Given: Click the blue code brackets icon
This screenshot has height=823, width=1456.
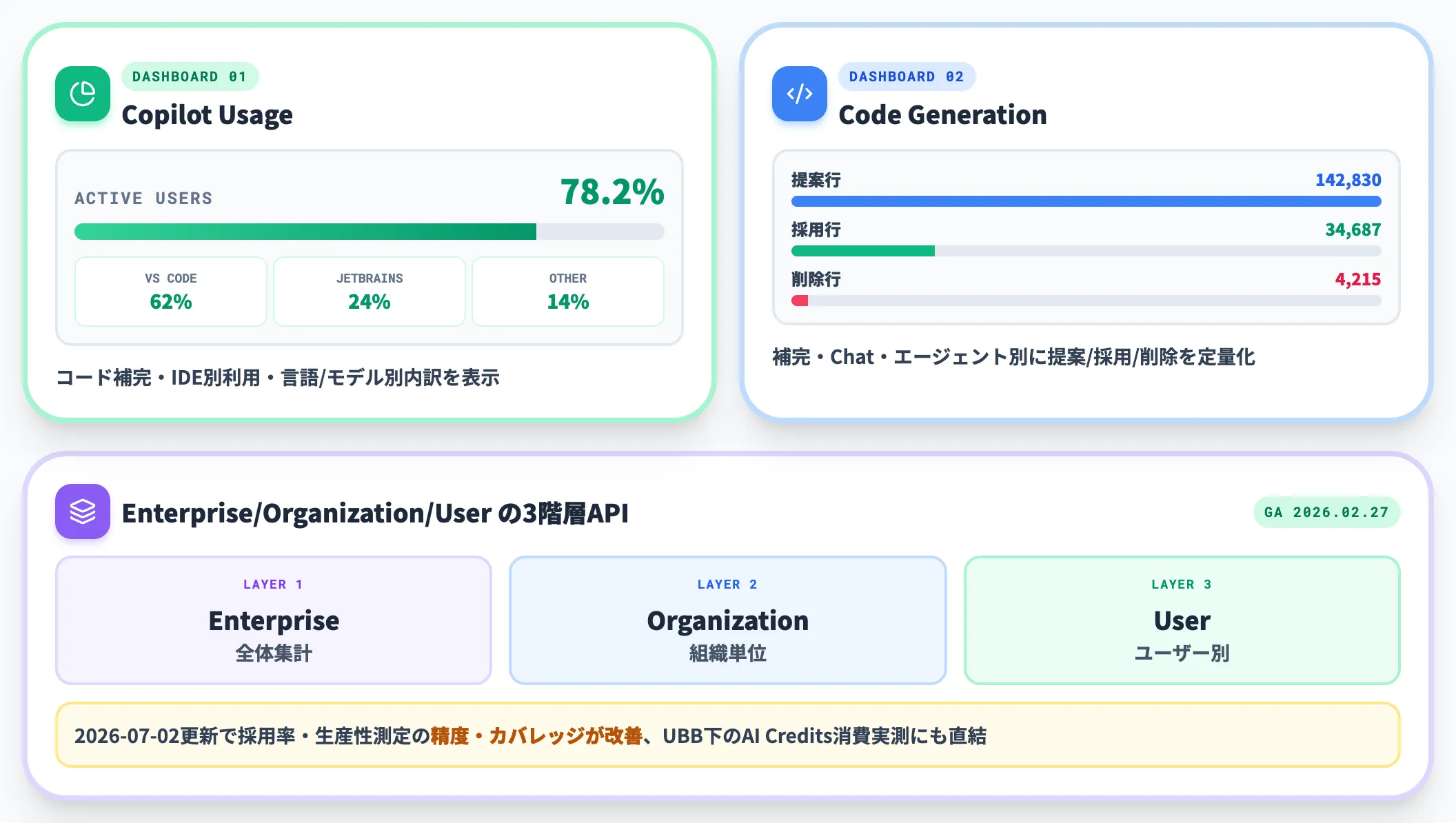Looking at the screenshot, I should click(x=800, y=94).
